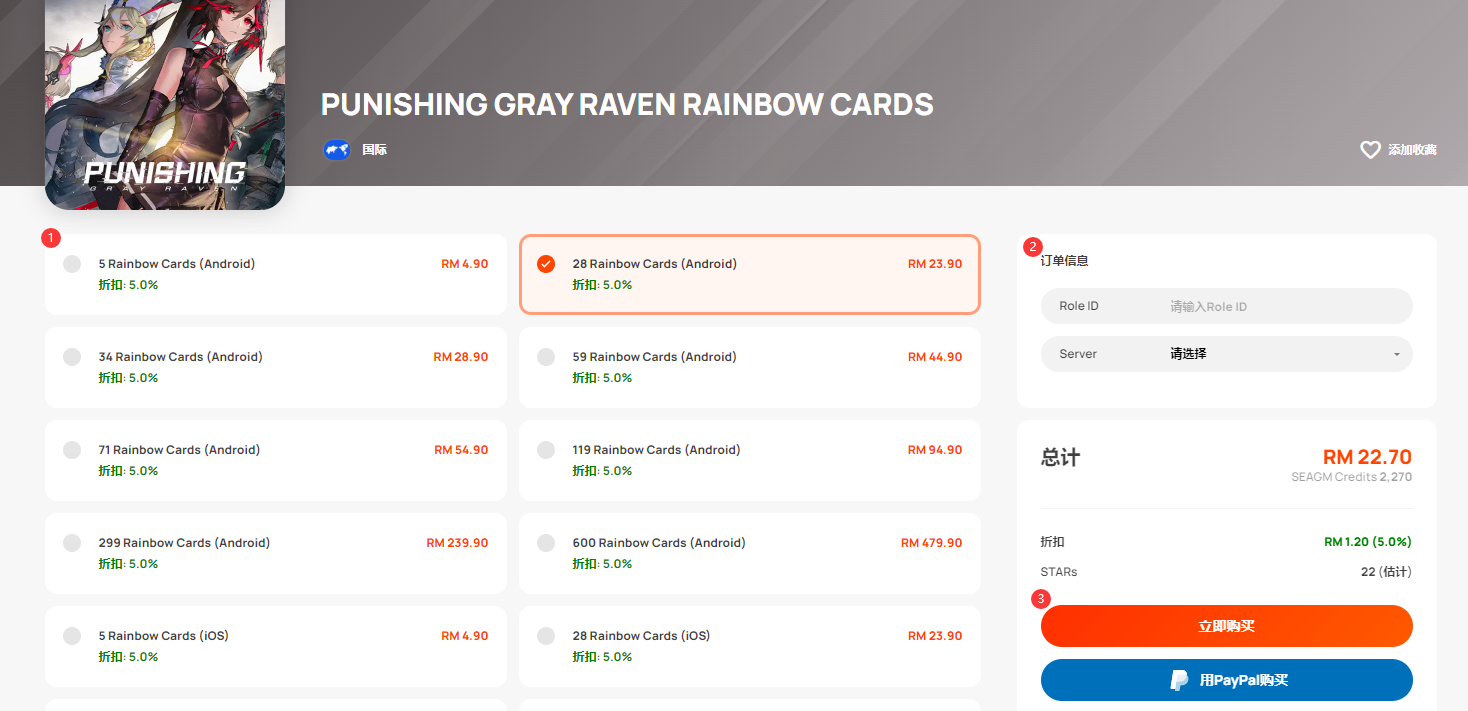Image resolution: width=1468 pixels, height=711 pixels.
Task: Focus the Role ID input field
Action: [1227, 306]
